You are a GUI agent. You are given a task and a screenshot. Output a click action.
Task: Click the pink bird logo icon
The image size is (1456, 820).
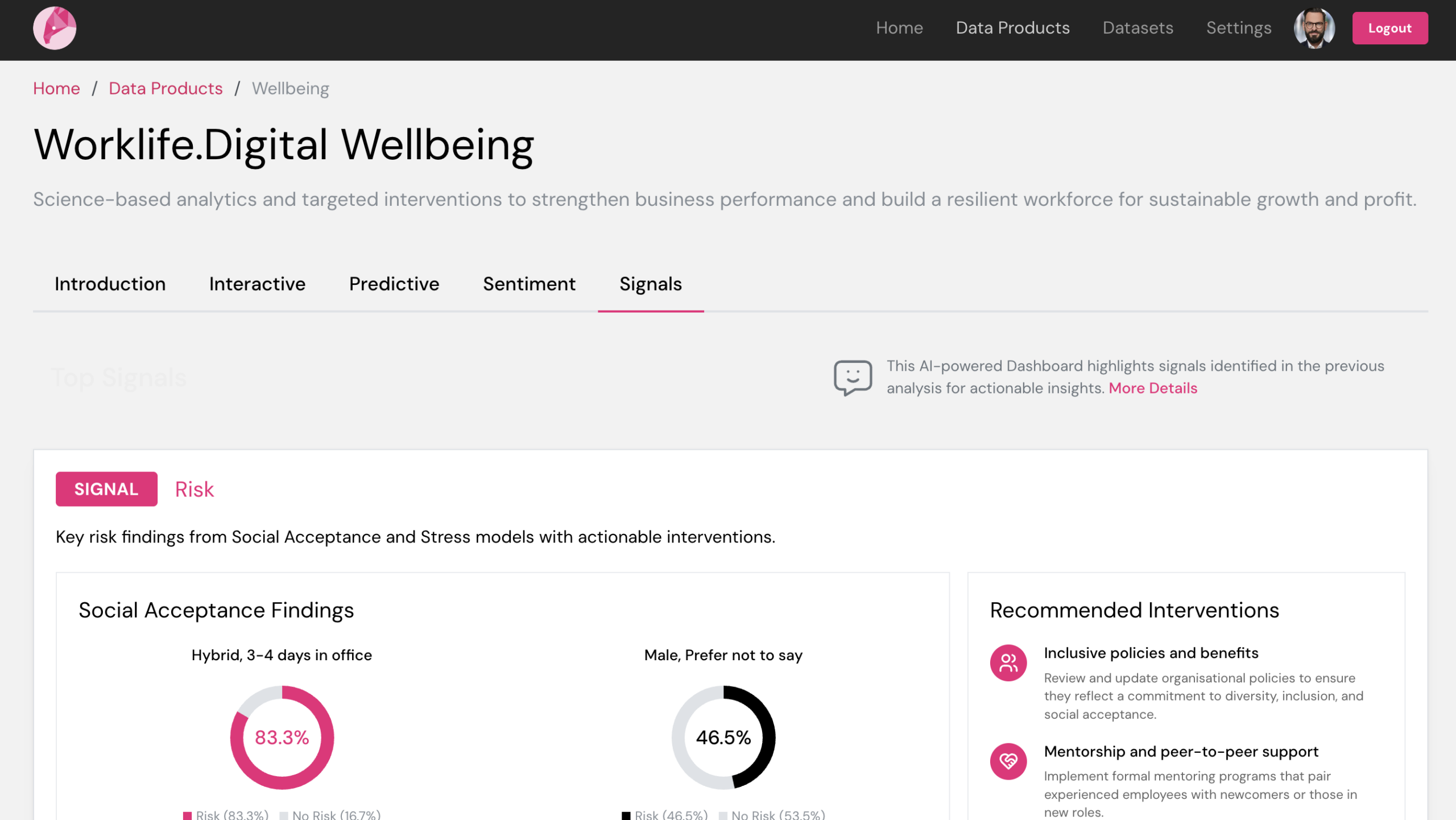[55, 28]
